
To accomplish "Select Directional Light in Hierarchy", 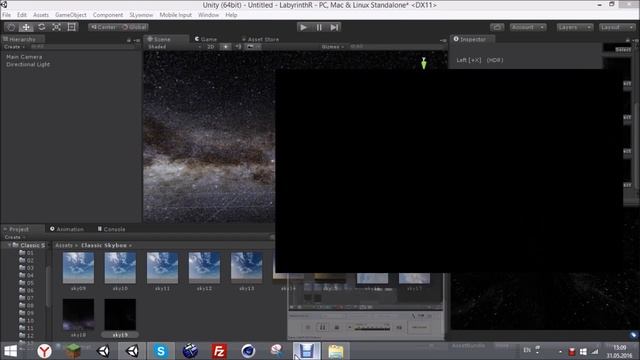I will tap(28, 64).
